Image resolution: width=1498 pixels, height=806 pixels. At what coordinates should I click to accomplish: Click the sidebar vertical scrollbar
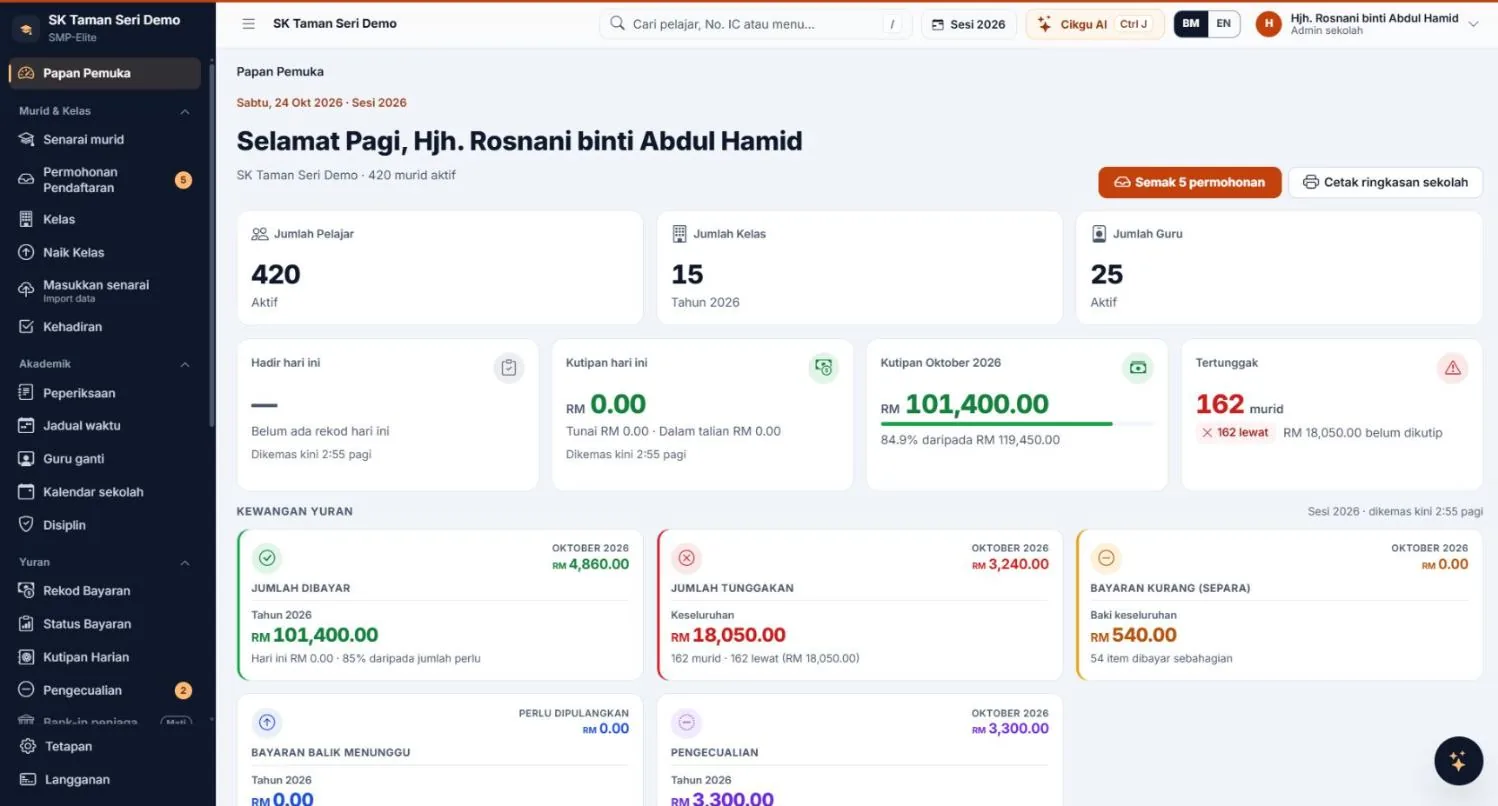[x=211, y=245]
